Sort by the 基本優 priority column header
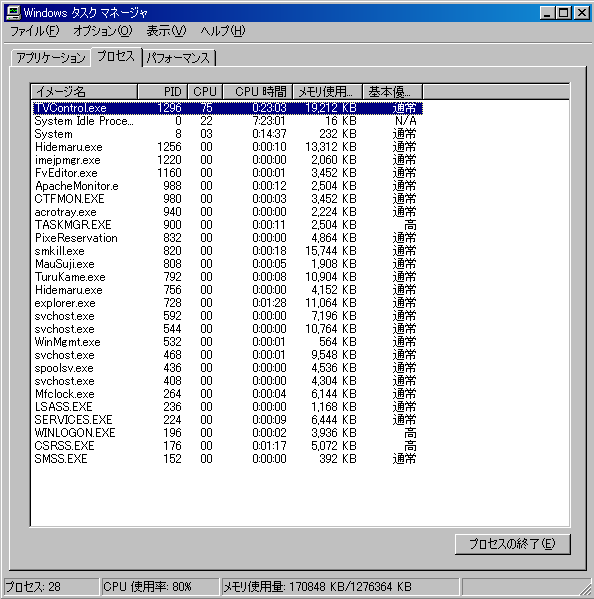 point(393,92)
